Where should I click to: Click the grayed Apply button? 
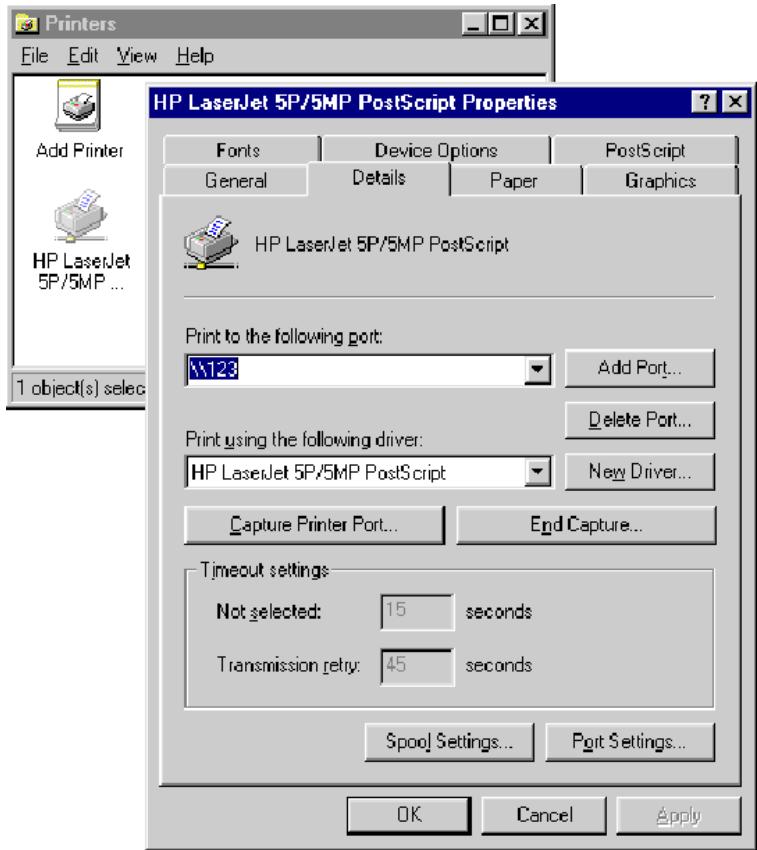[x=678, y=815]
